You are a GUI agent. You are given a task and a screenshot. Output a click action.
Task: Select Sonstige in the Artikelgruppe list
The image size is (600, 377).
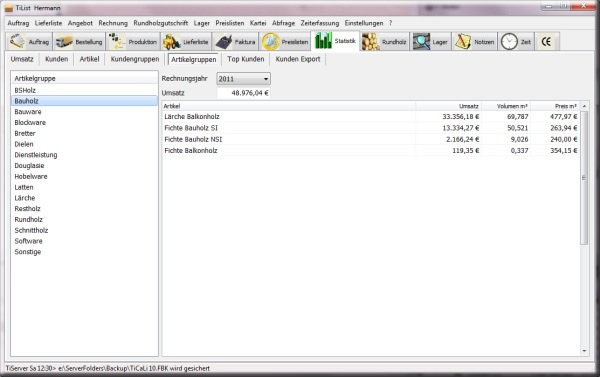[84, 251]
